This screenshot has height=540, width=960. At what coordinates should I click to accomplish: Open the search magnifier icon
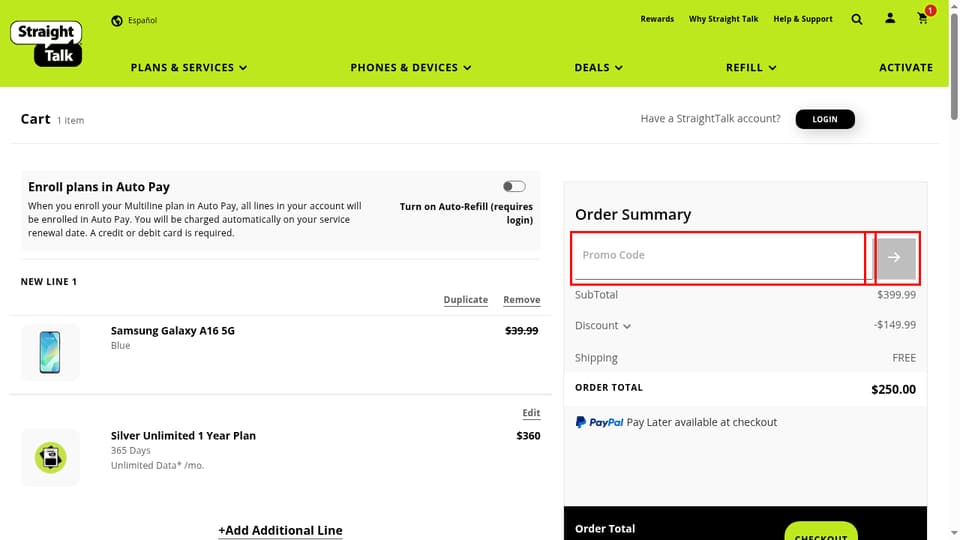click(x=857, y=20)
